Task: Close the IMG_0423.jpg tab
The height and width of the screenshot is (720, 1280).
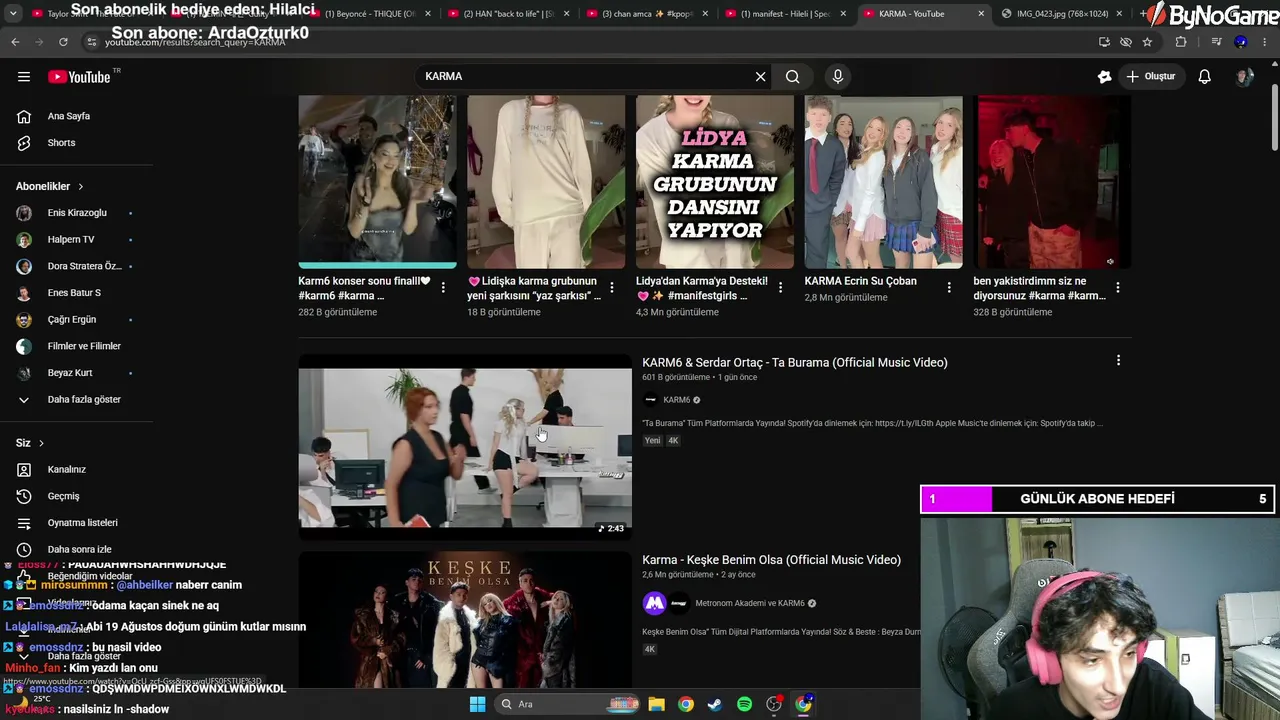Action: pos(1118,14)
